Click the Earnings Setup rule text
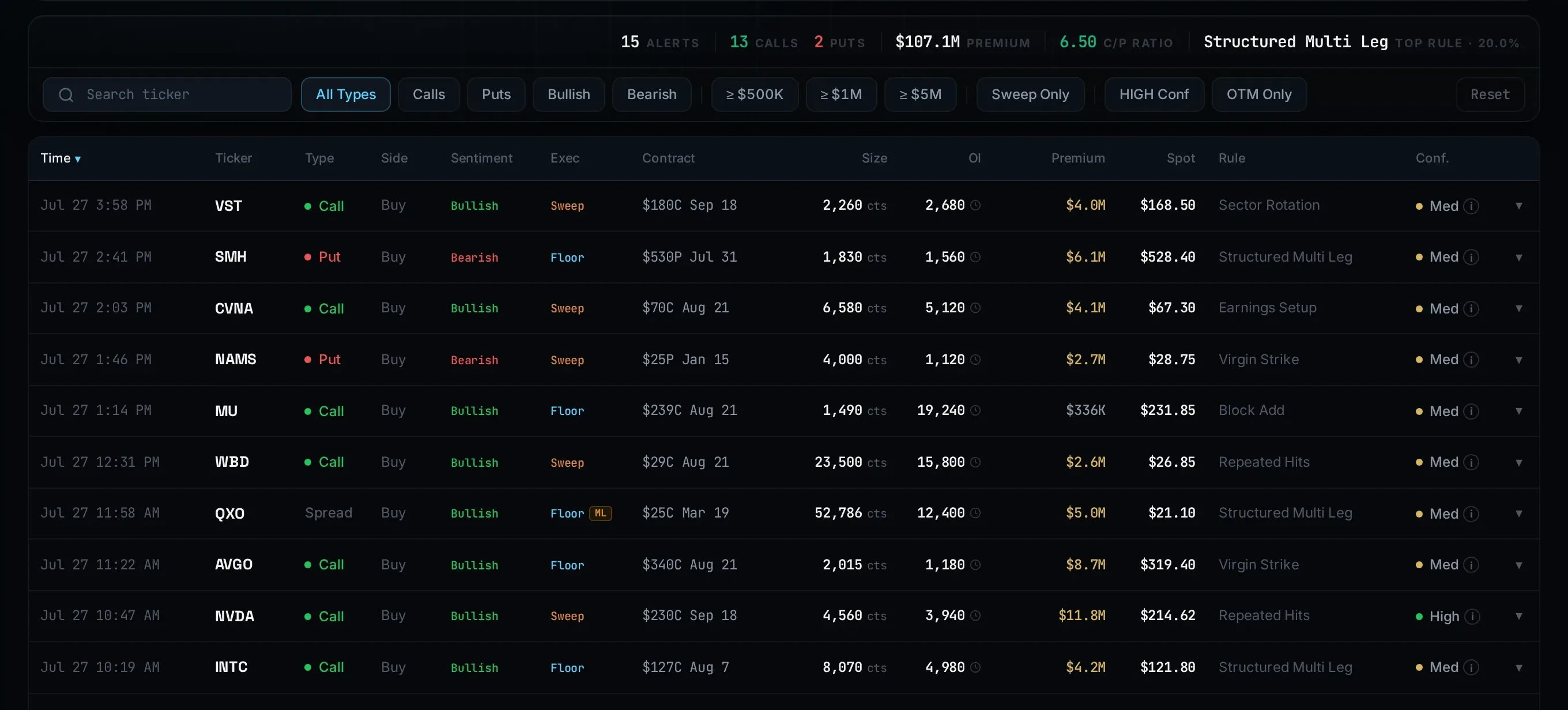1568x710 pixels. 1267,308
